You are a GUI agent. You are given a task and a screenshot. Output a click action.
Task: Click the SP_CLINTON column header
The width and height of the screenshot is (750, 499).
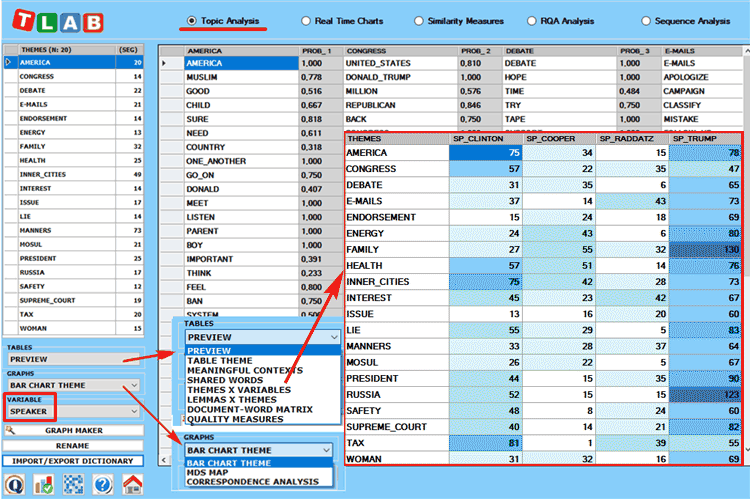click(486, 139)
